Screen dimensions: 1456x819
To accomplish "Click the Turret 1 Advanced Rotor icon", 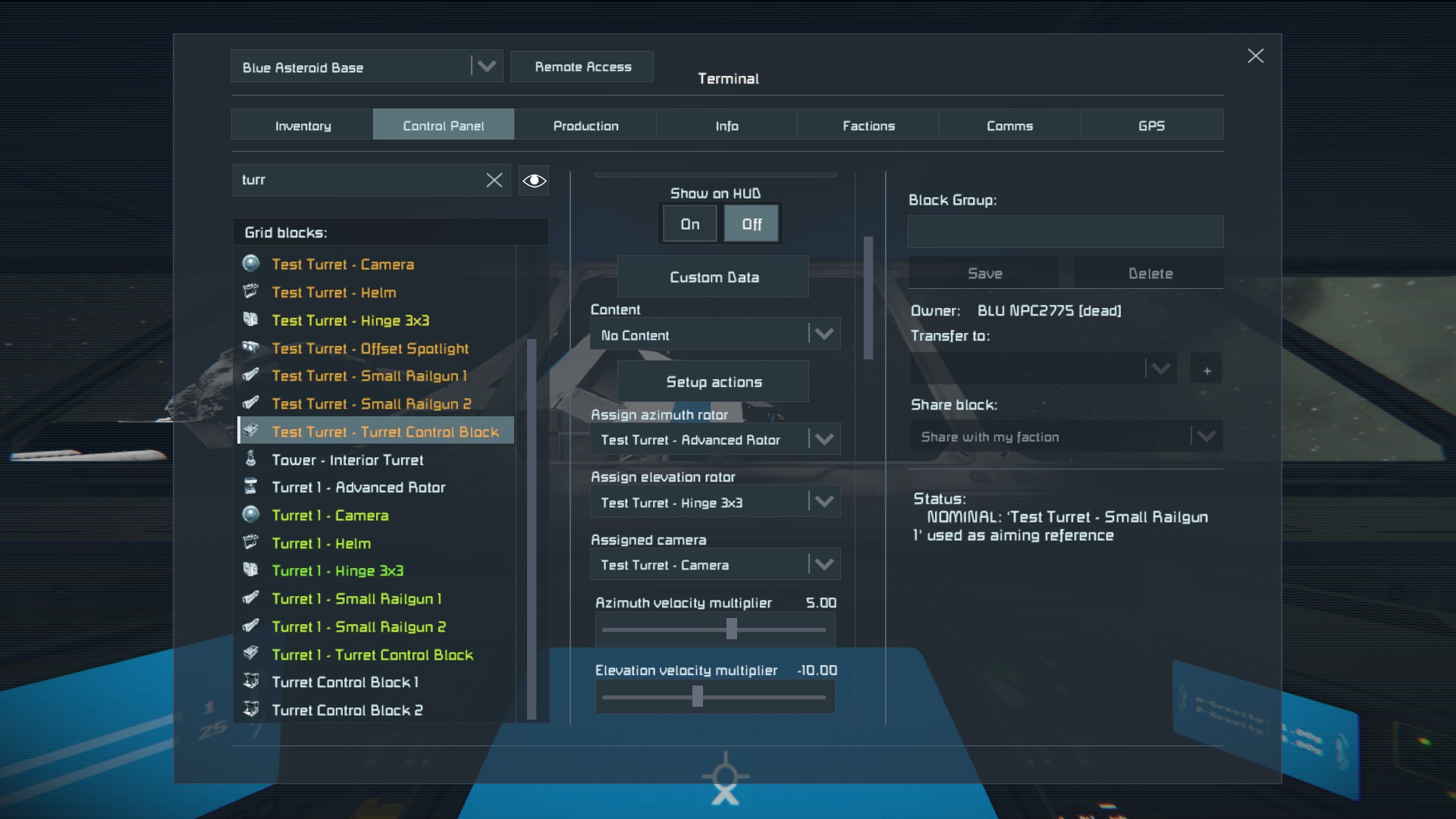I will [251, 487].
